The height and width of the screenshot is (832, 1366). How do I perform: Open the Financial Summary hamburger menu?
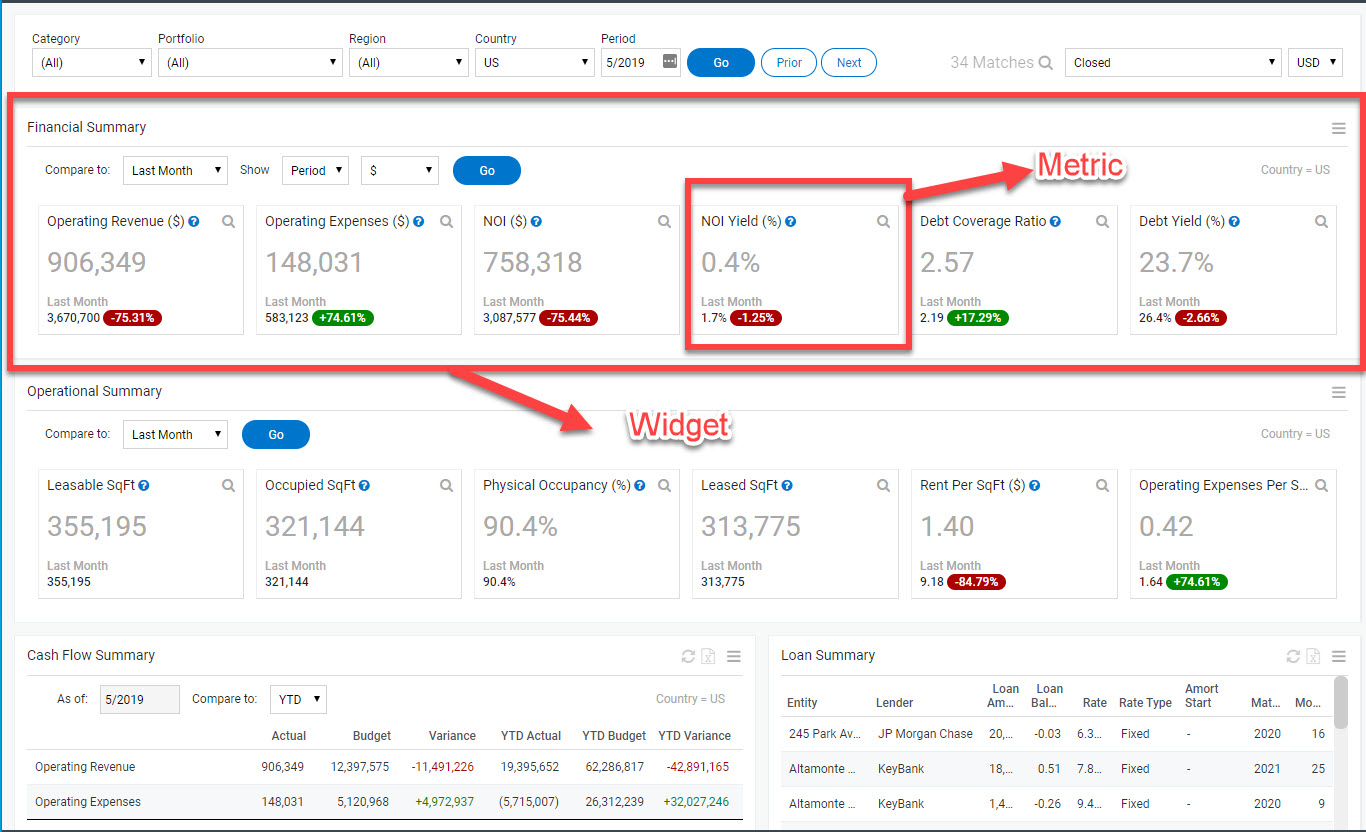coord(1338,128)
